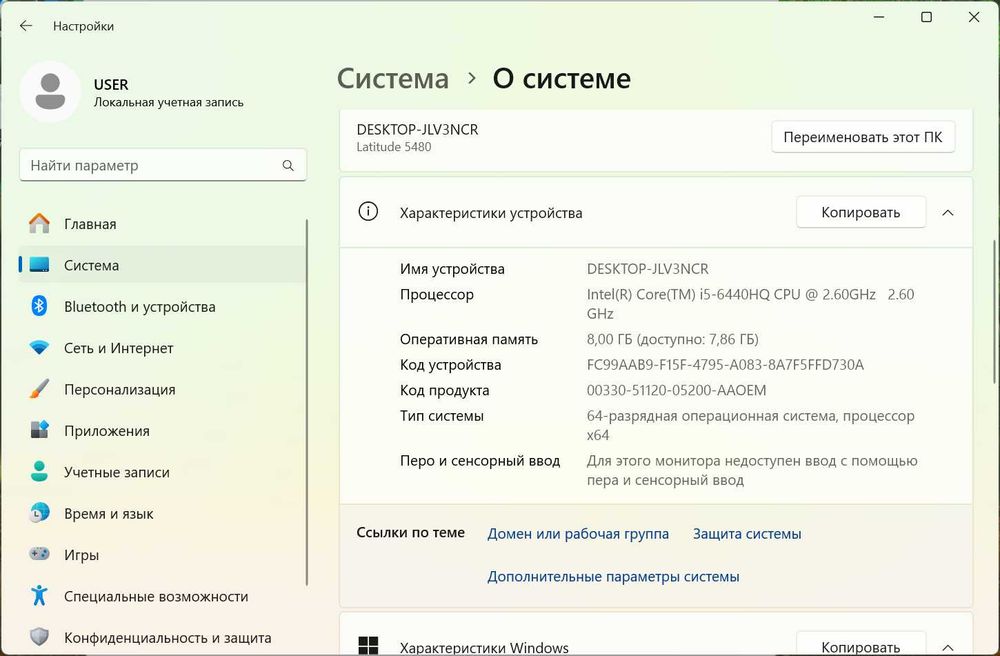Viewport: 1000px width, 656px height.
Task: Select Система in the sidebar
Action: click(x=91, y=265)
